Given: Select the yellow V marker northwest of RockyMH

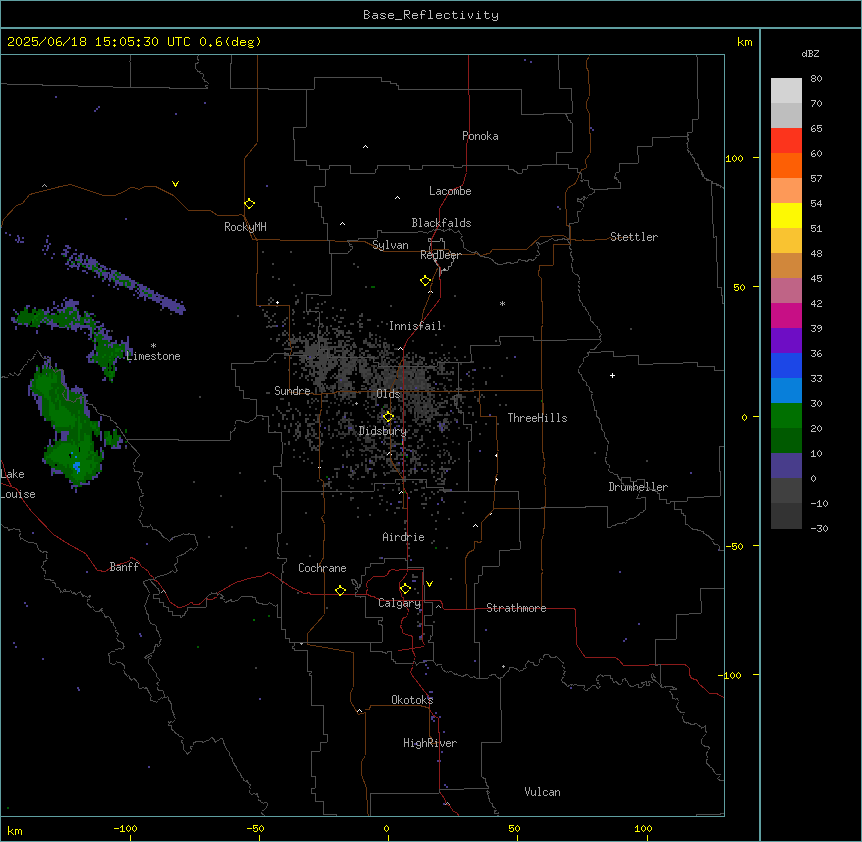Looking at the screenshot, I should pyautogui.click(x=175, y=184).
